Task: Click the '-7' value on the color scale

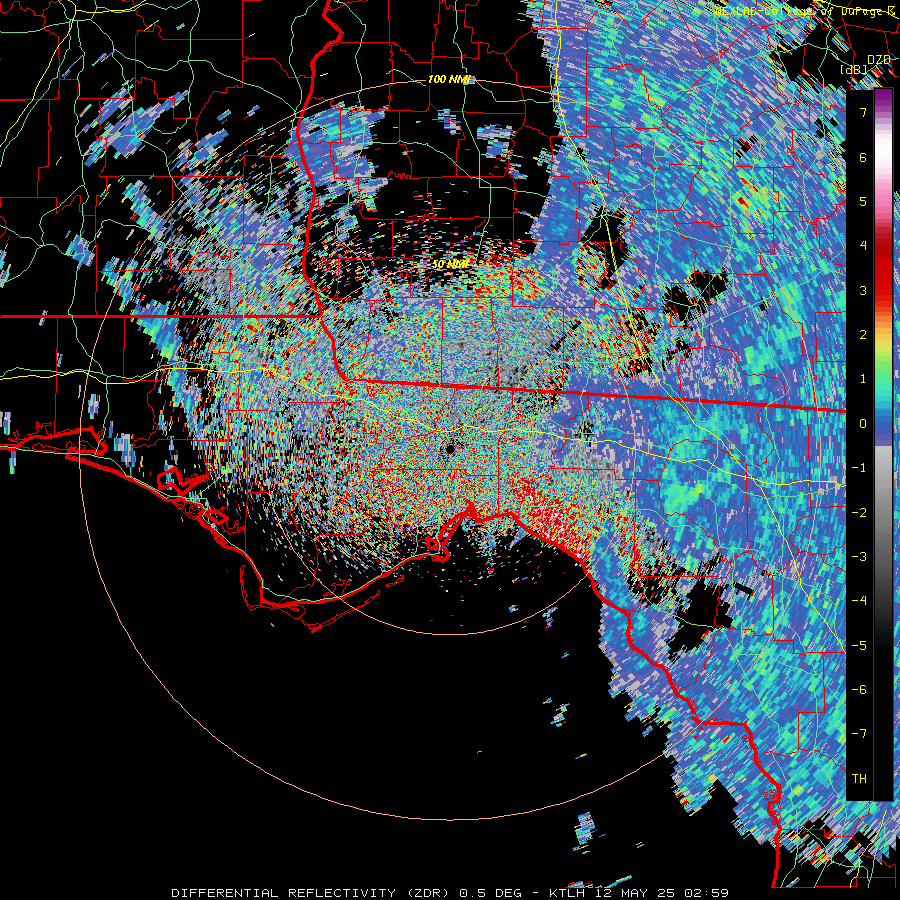Action: coord(859,734)
